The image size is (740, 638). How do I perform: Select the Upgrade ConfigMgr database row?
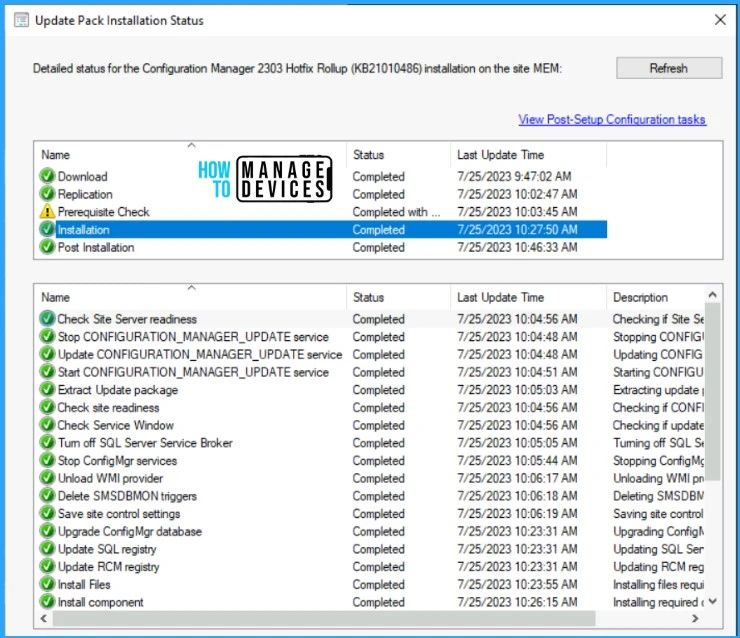[370, 531]
